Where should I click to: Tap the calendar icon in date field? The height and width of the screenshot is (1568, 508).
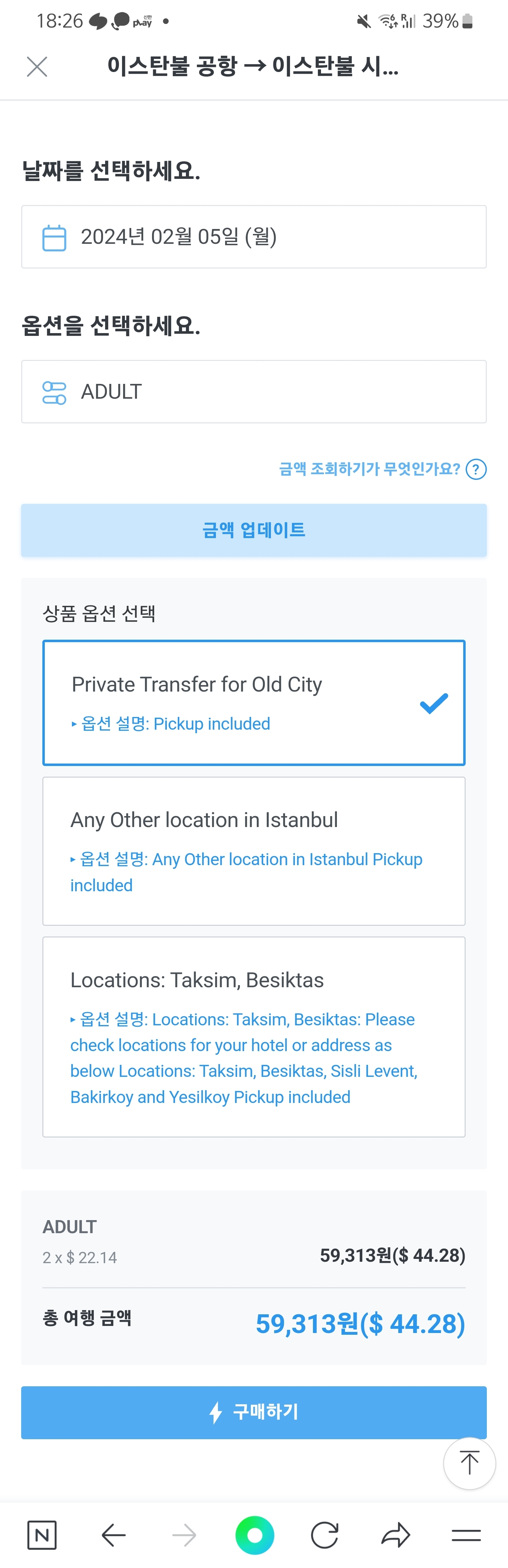pos(54,237)
